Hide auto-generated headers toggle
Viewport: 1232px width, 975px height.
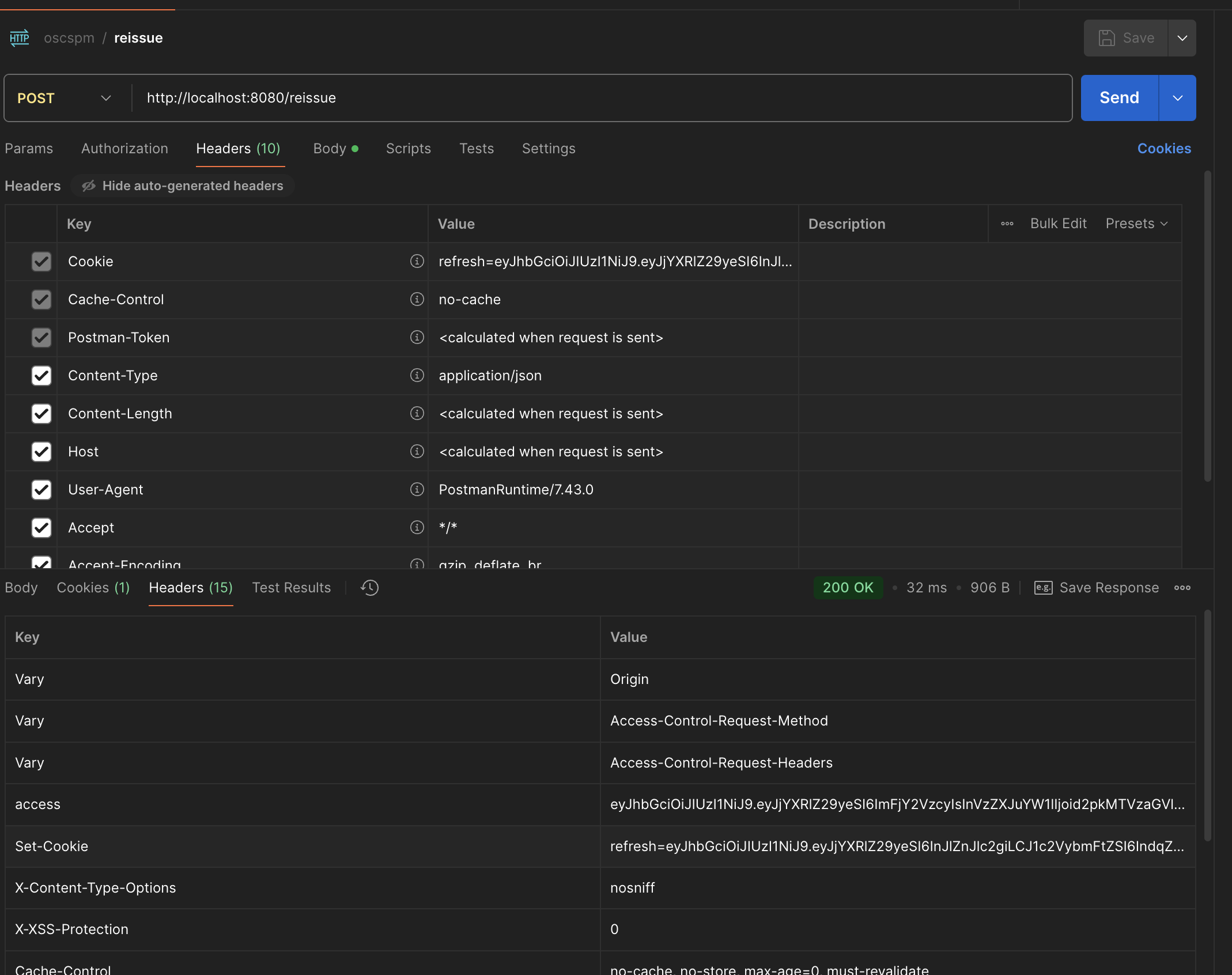(x=183, y=186)
